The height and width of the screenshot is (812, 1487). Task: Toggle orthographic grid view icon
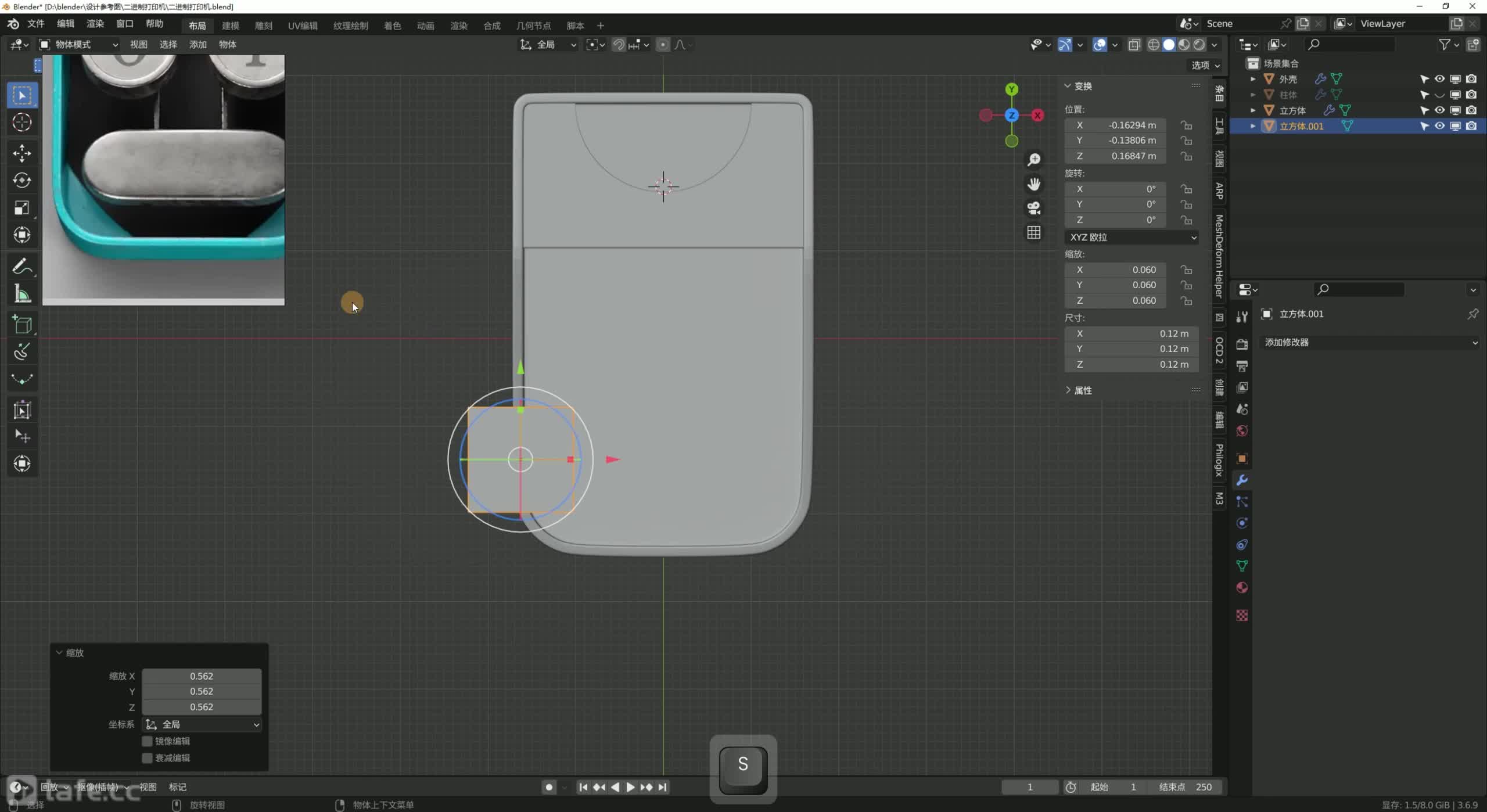pos(1034,233)
